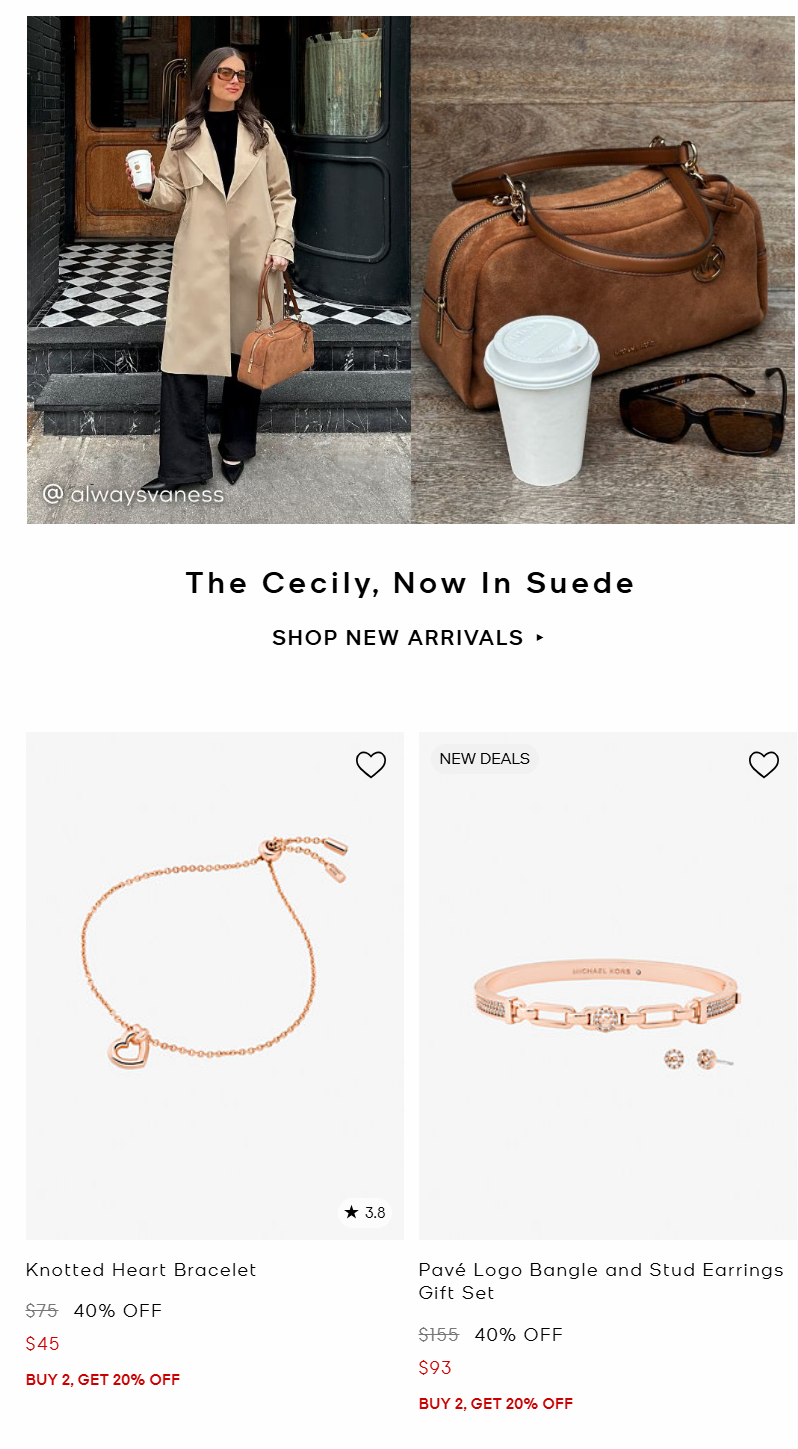Screen dimensions: 798x1449
Task: Click the Knotted Heart Bracelet title
Action: (x=141, y=1270)
